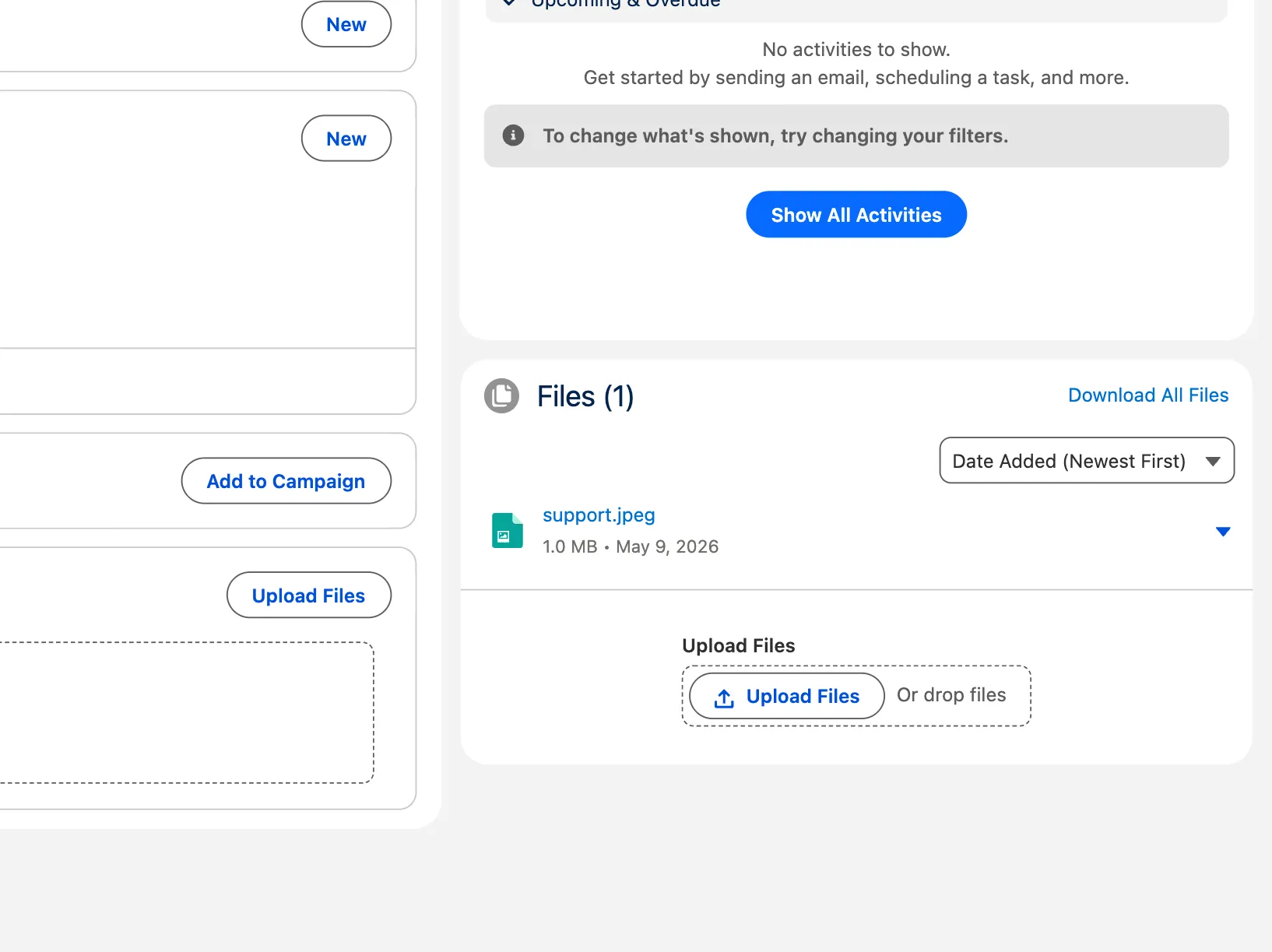The width and height of the screenshot is (1272, 952).
Task: Click the info icon in filters notice
Action: coord(513,135)
